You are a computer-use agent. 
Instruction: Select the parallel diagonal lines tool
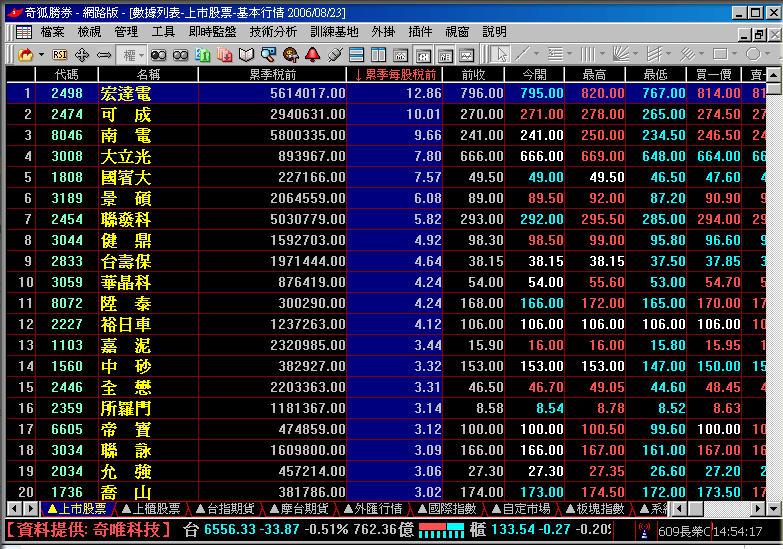click(x=687, y=54)
